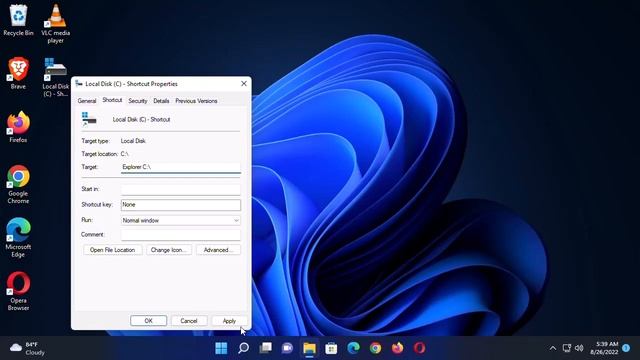Image resolution: width=640 pixels, height=360 pixels.
Task: Open the weather widget showing Cloudy
Action: pos(27,348)
